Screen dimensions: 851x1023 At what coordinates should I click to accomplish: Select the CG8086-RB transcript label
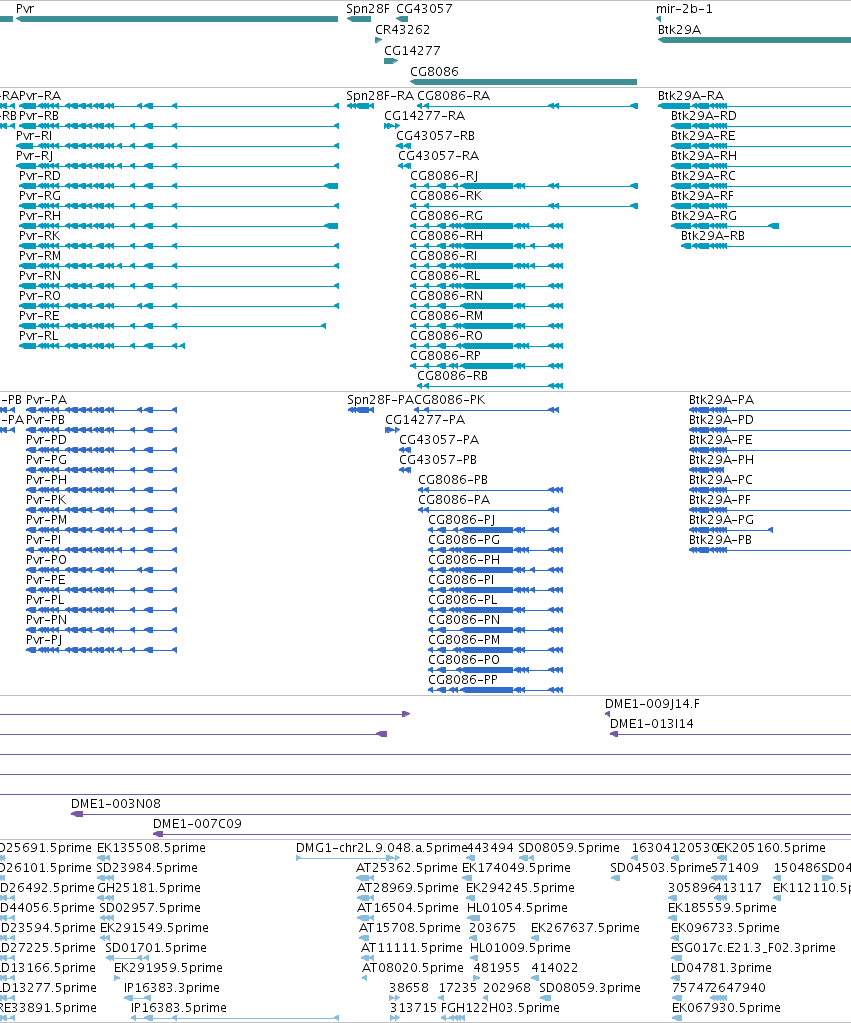453,376
